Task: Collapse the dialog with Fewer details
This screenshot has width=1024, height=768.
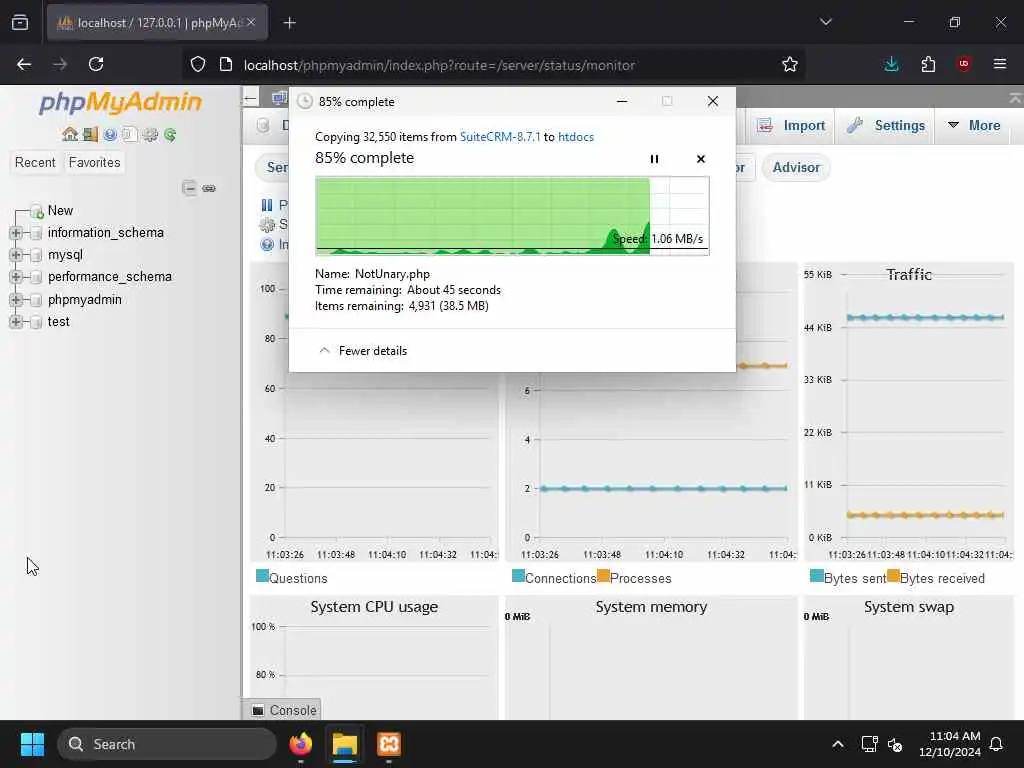Action: tap(363, 351)
